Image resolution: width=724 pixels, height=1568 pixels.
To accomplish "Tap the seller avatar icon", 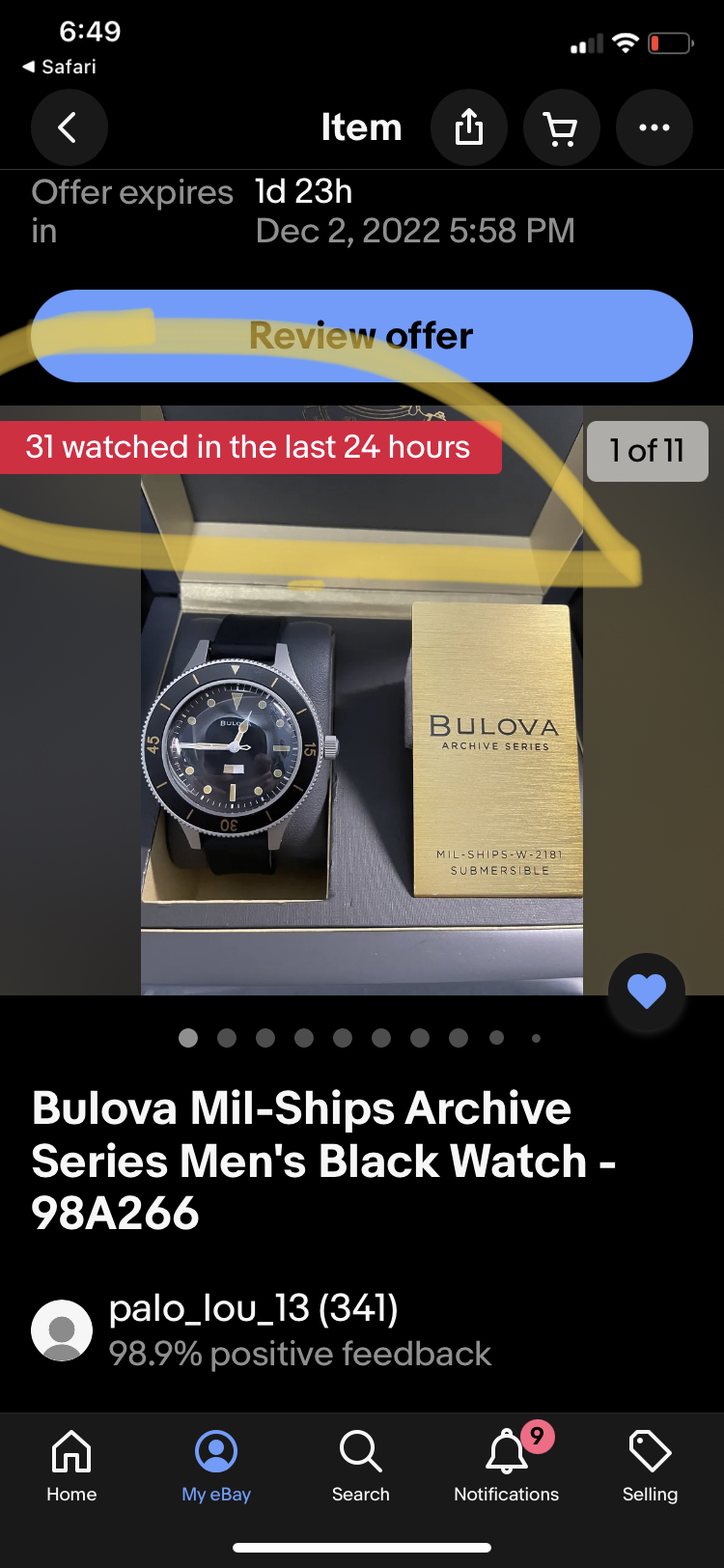I will pyautogui.click(x=62, y=1330).
